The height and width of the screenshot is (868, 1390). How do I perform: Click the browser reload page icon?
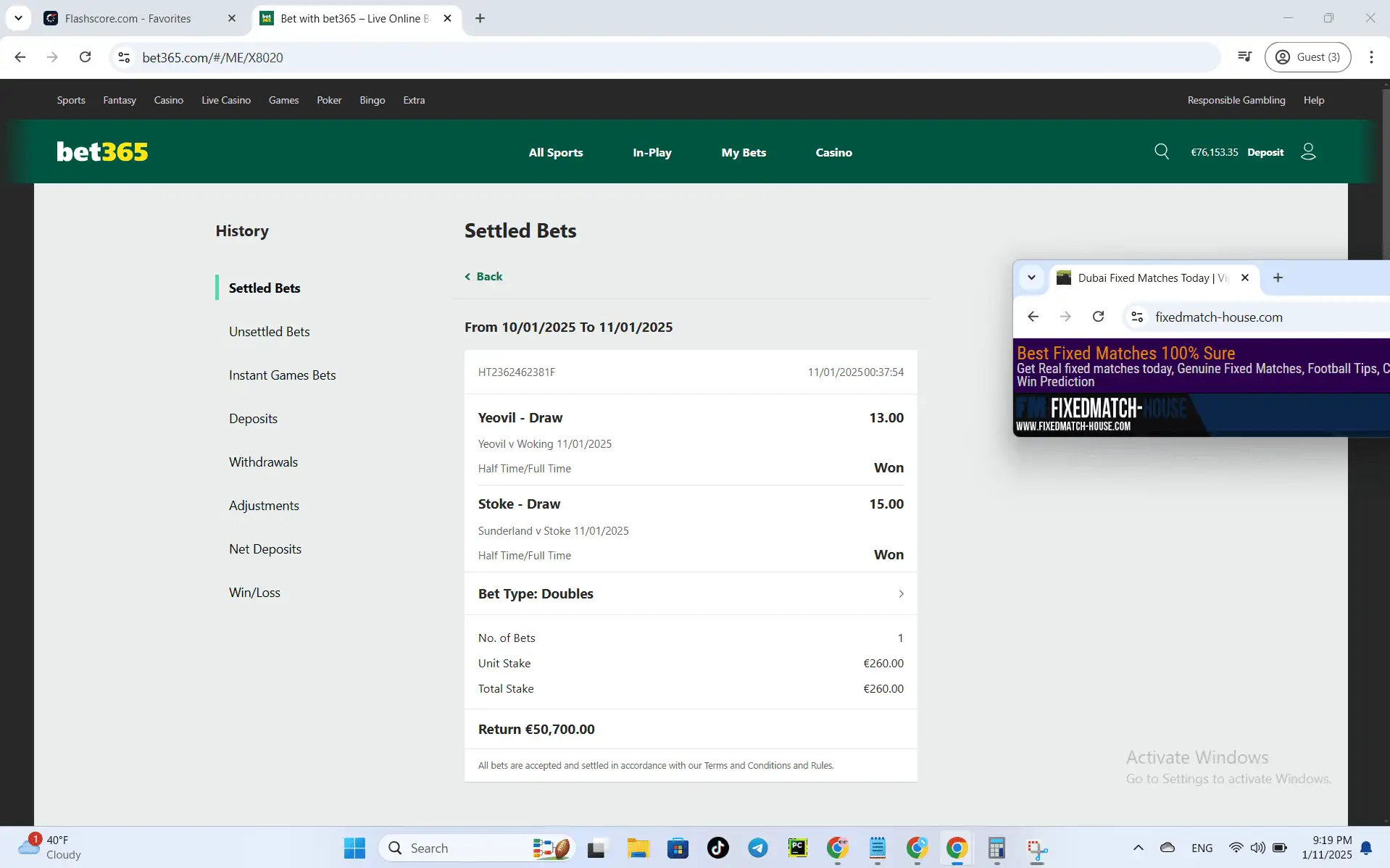pos(85,57)
